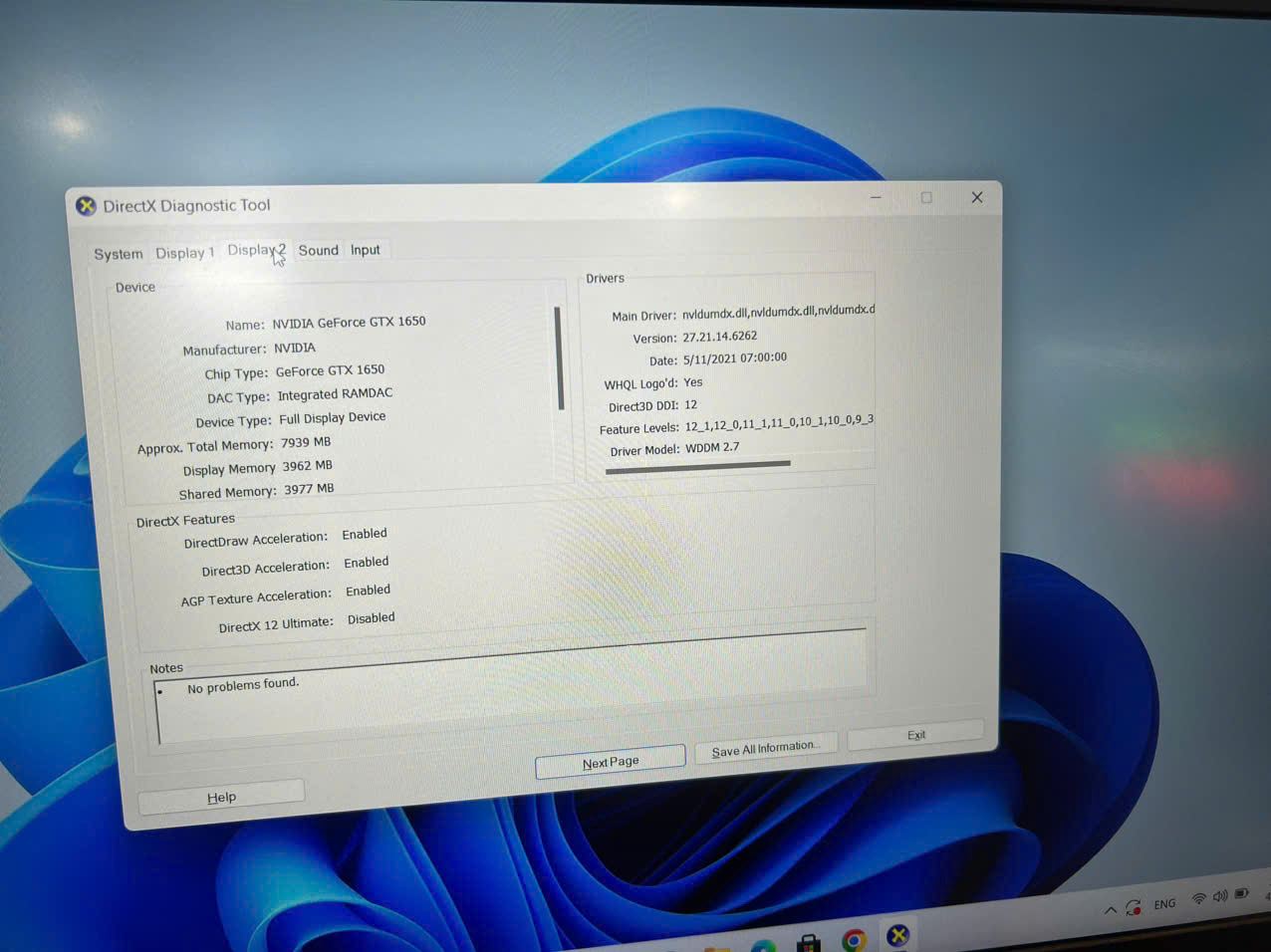This screenshot has height=952, width=1271.
Task: Minimize the DirectX Diagnostic Tool window
Action: (876, 197)
